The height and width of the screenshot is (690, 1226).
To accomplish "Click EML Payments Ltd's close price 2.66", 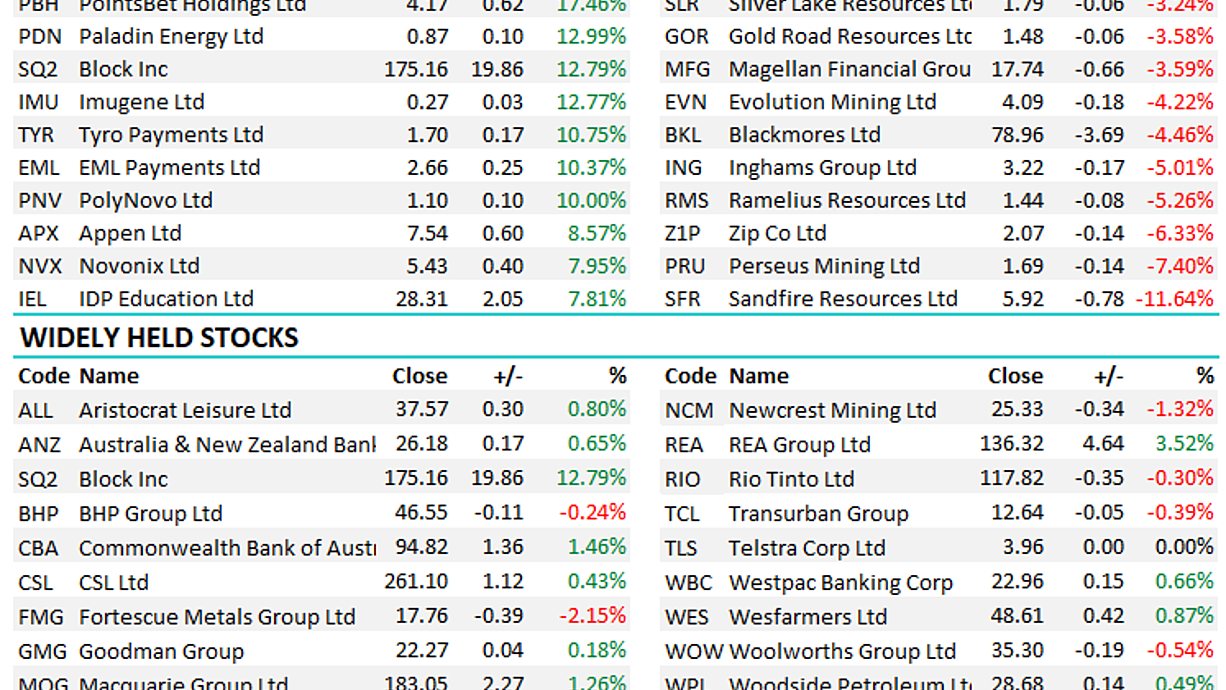I will (x=427, y=168).
